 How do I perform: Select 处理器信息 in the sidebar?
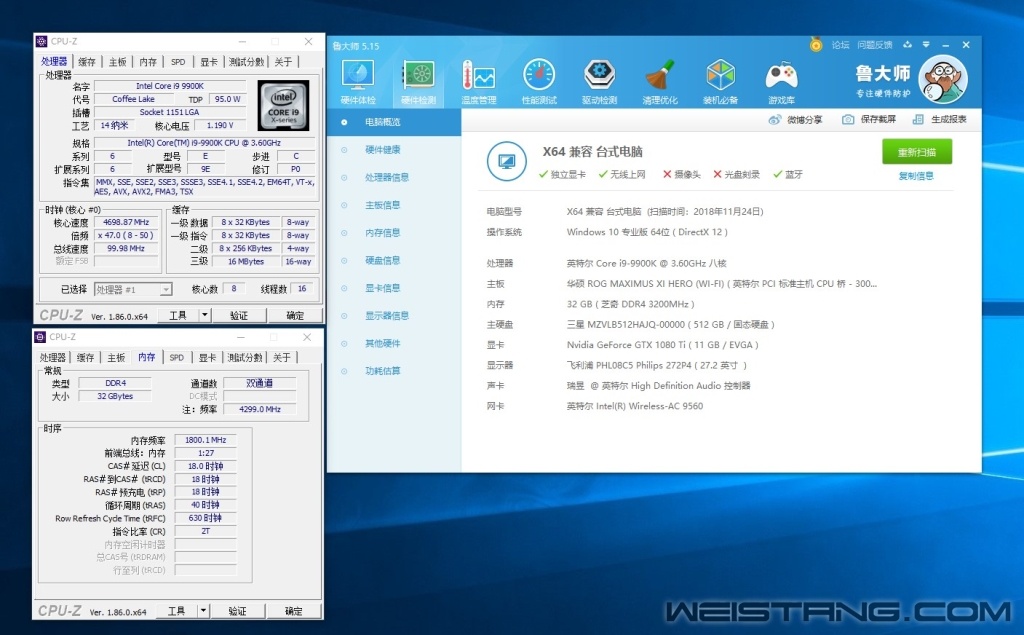click(394, 178)
